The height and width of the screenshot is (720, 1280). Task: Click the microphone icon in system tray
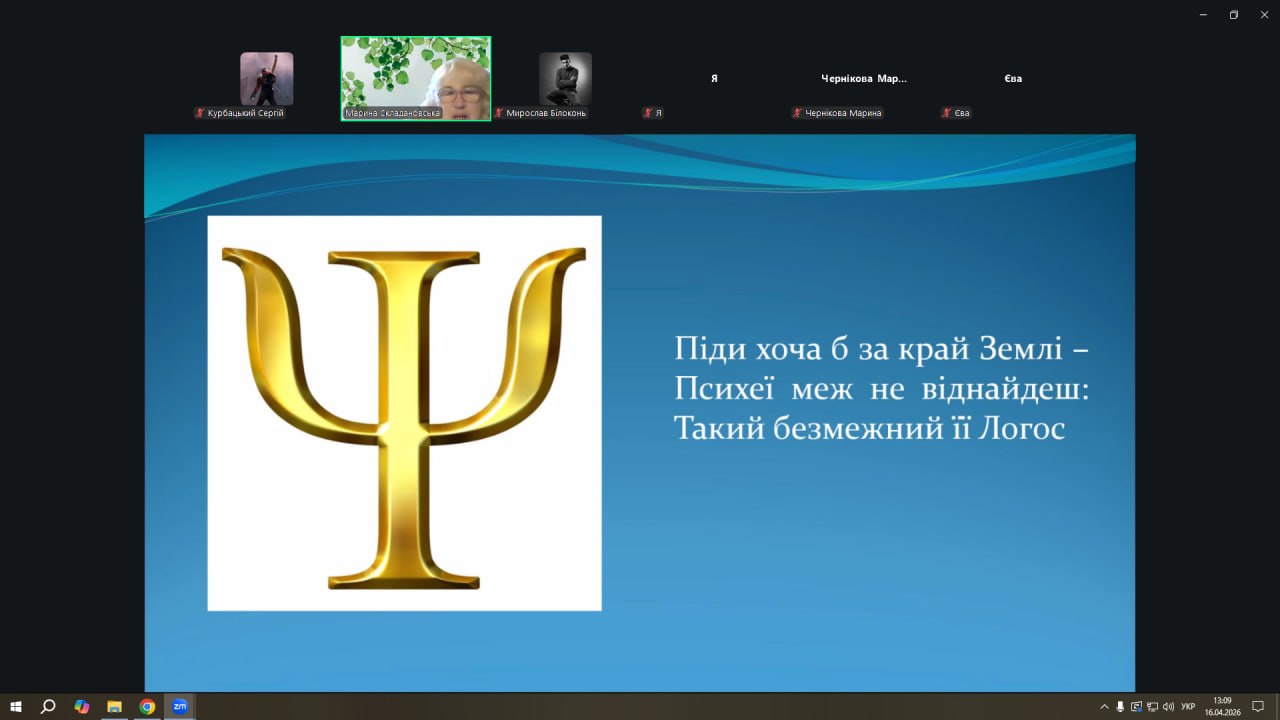coord(1120,706)
